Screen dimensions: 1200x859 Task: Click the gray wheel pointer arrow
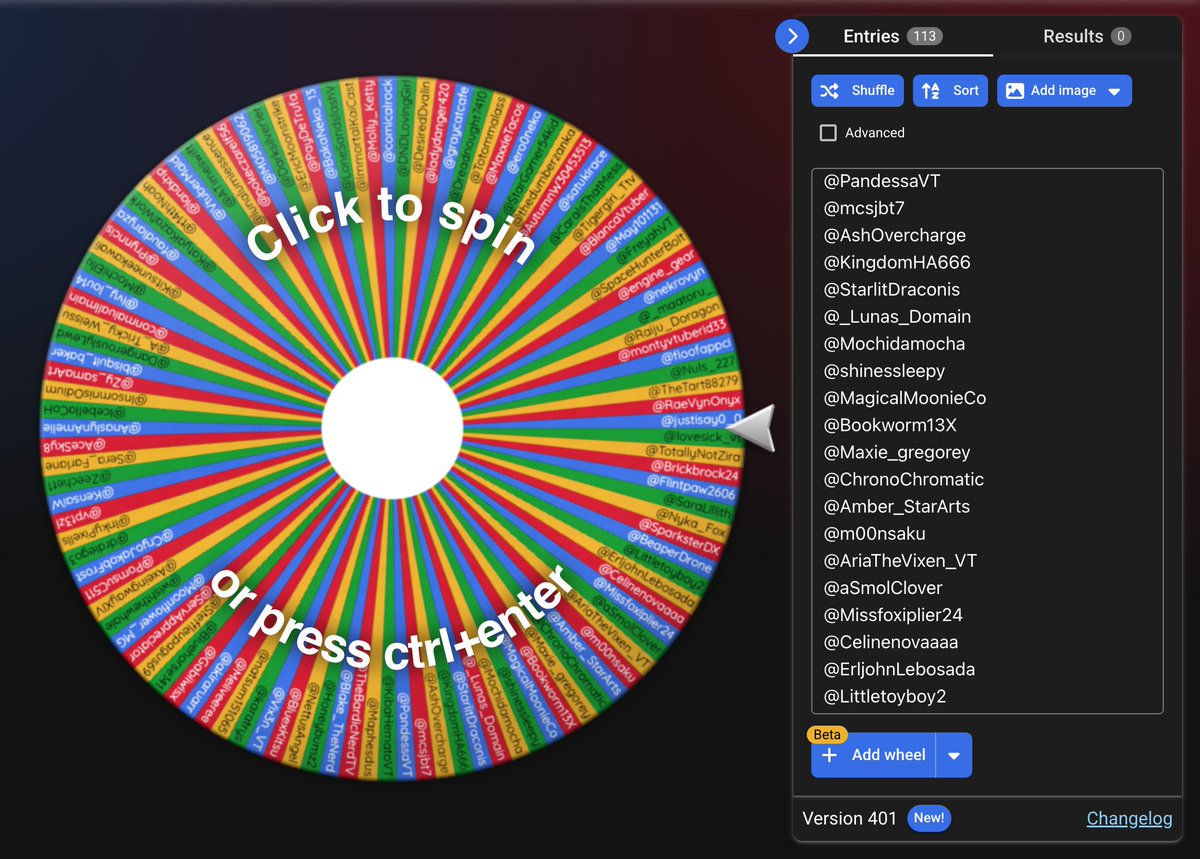click(751, 428)
